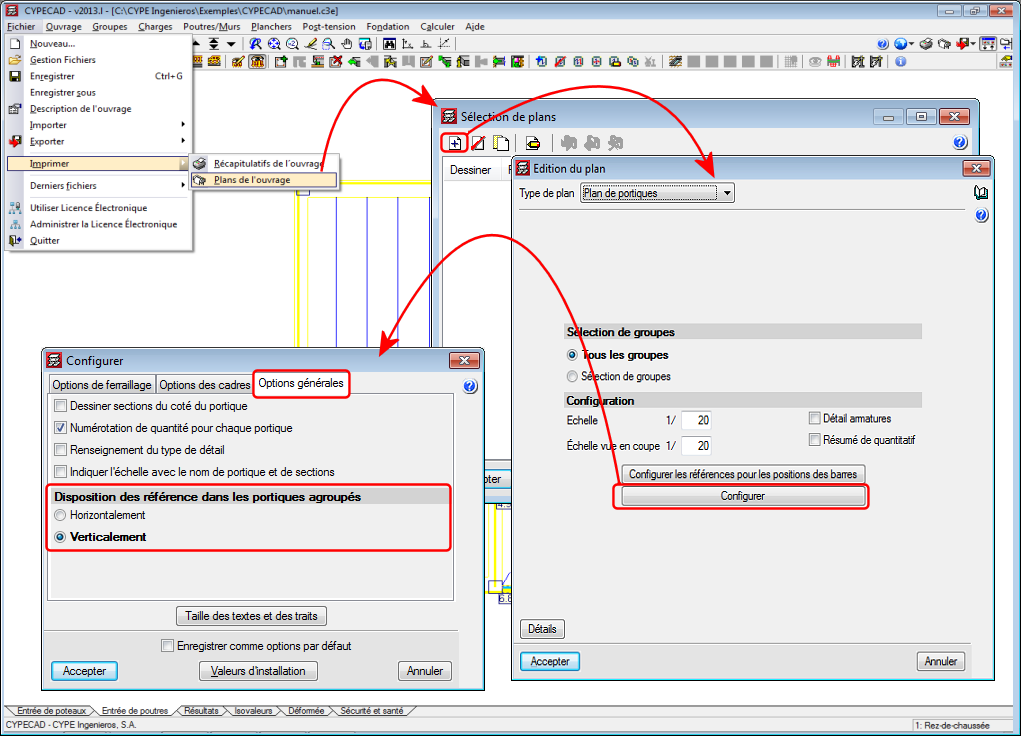Select the Horizontalement radio option

61,515
